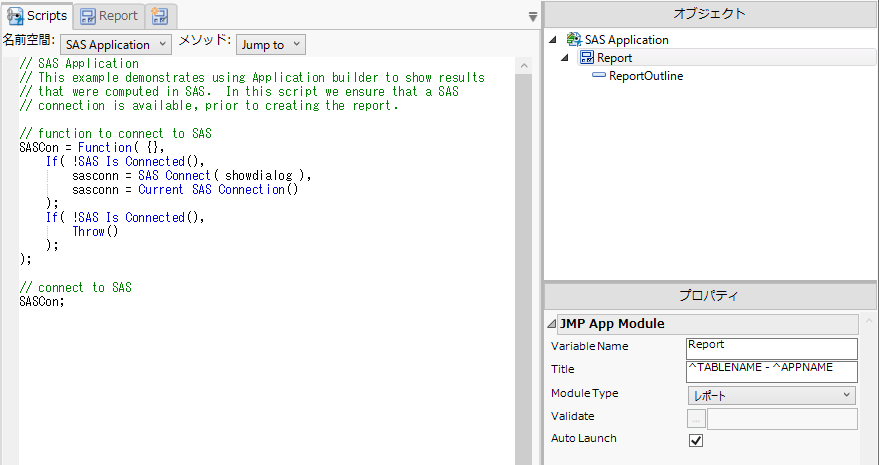Click the Validate text field

(781, 419)
